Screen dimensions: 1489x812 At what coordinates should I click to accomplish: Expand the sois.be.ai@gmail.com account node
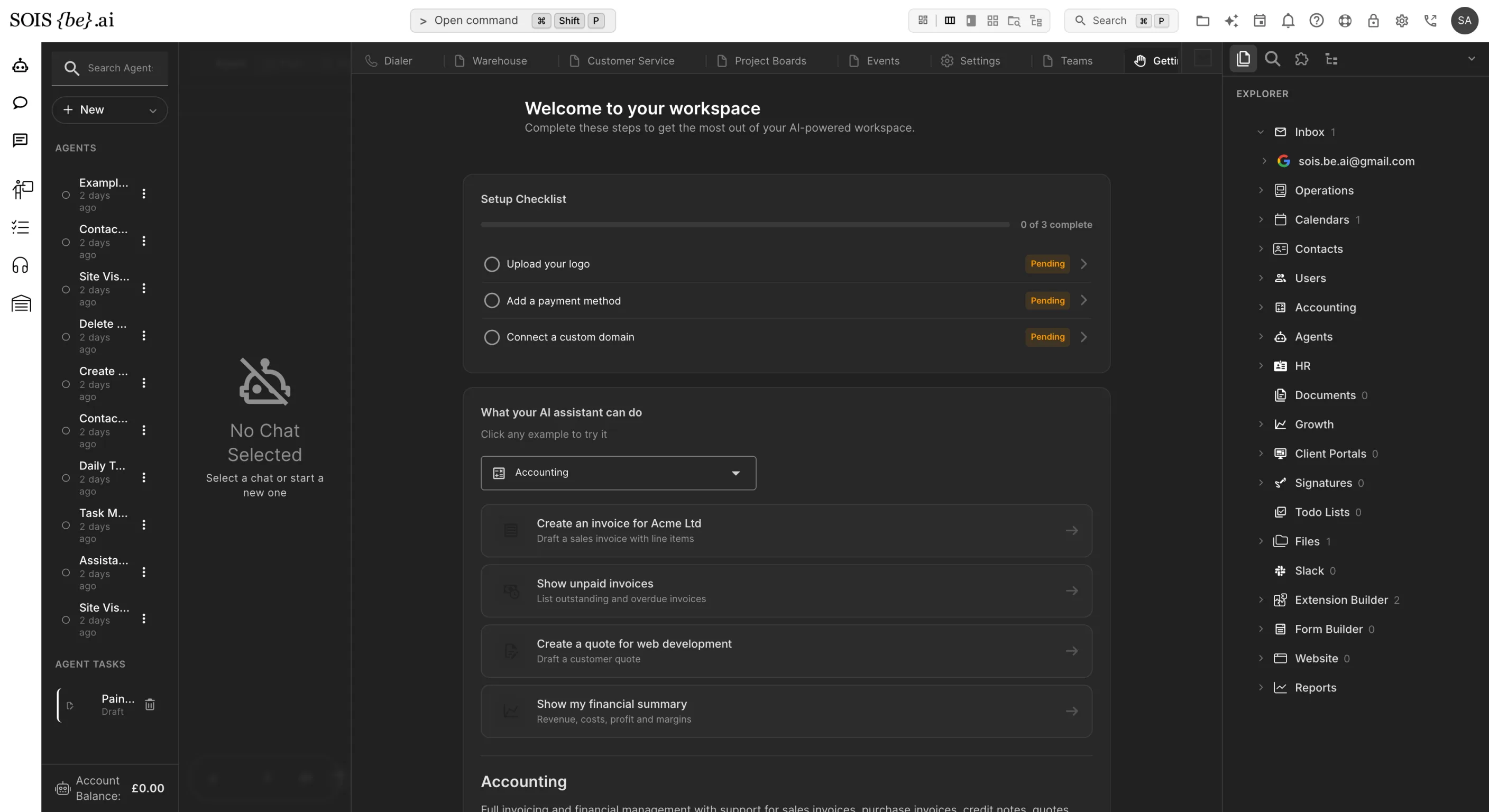[1264, 161]
